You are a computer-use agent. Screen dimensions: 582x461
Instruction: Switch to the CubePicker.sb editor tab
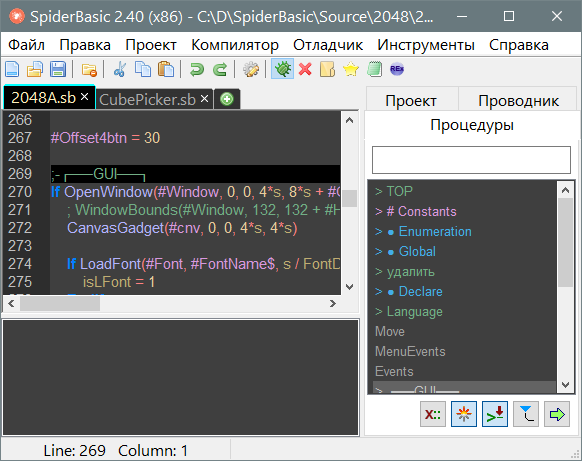(x=147, y=99)
